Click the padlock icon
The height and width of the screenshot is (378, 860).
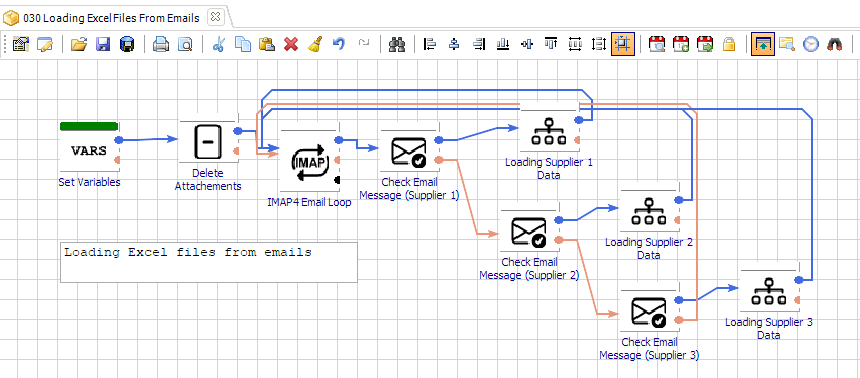pyautogui.click(x=729, y=44)
